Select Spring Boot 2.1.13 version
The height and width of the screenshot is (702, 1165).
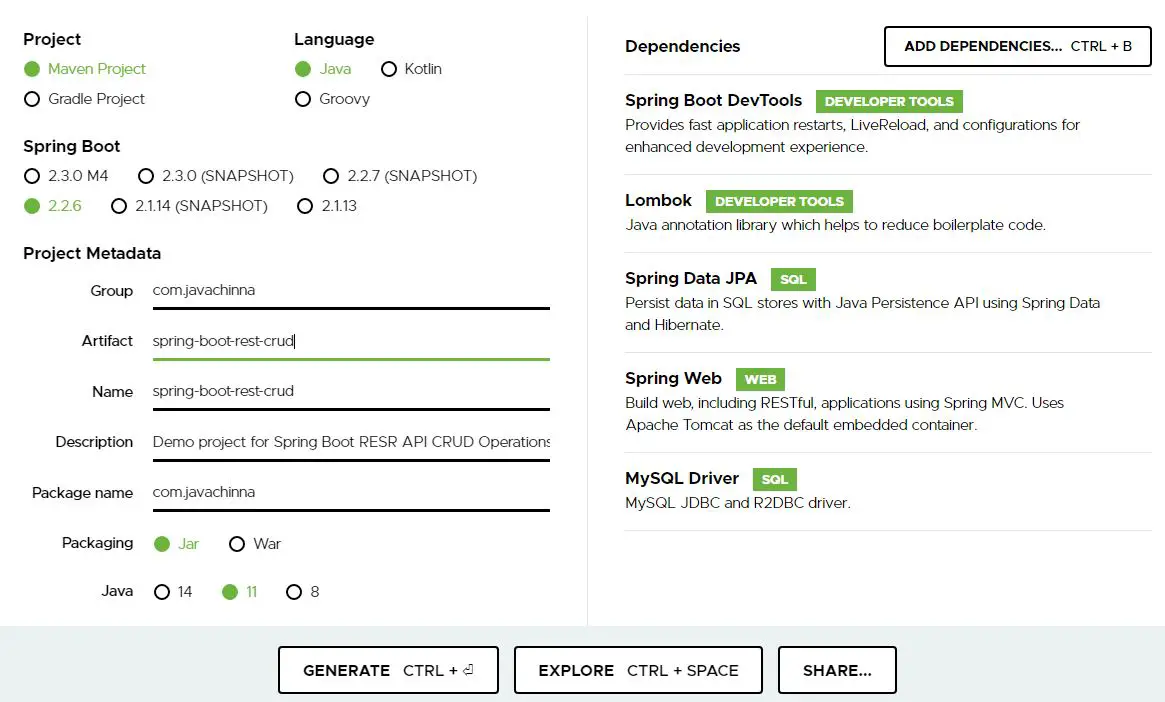[306, 206]
